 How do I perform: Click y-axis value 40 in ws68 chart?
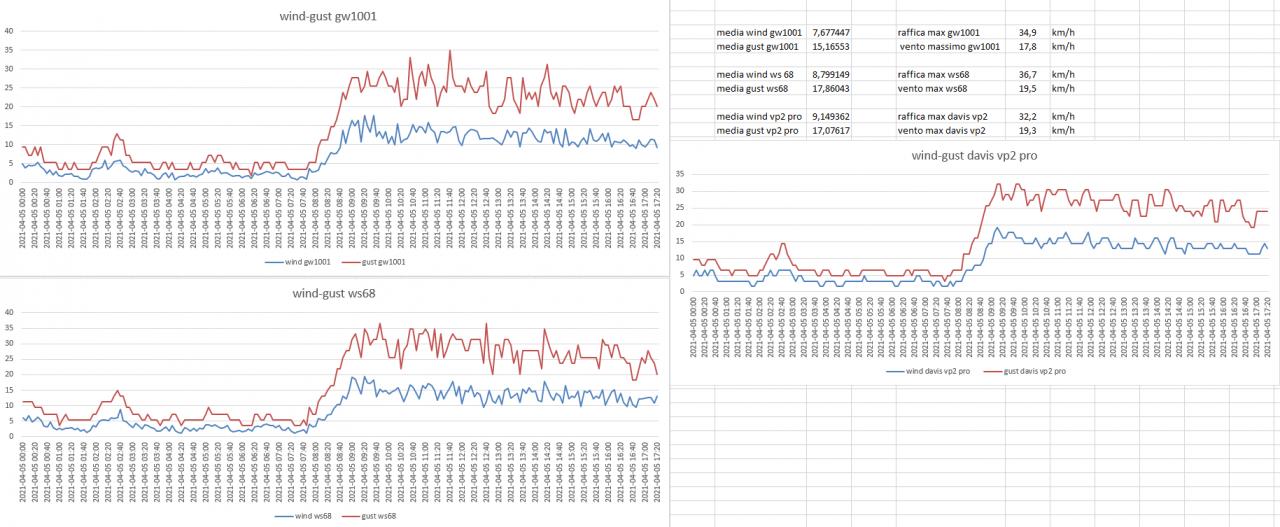[9, 312]
